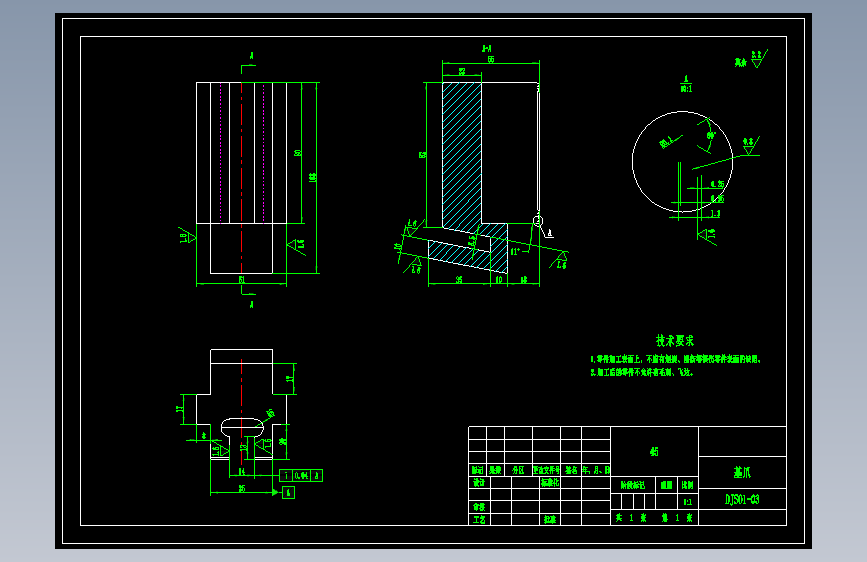
Task: Select the 11° angle dimension
Action: pyautogui.click(x=515, y=252)
